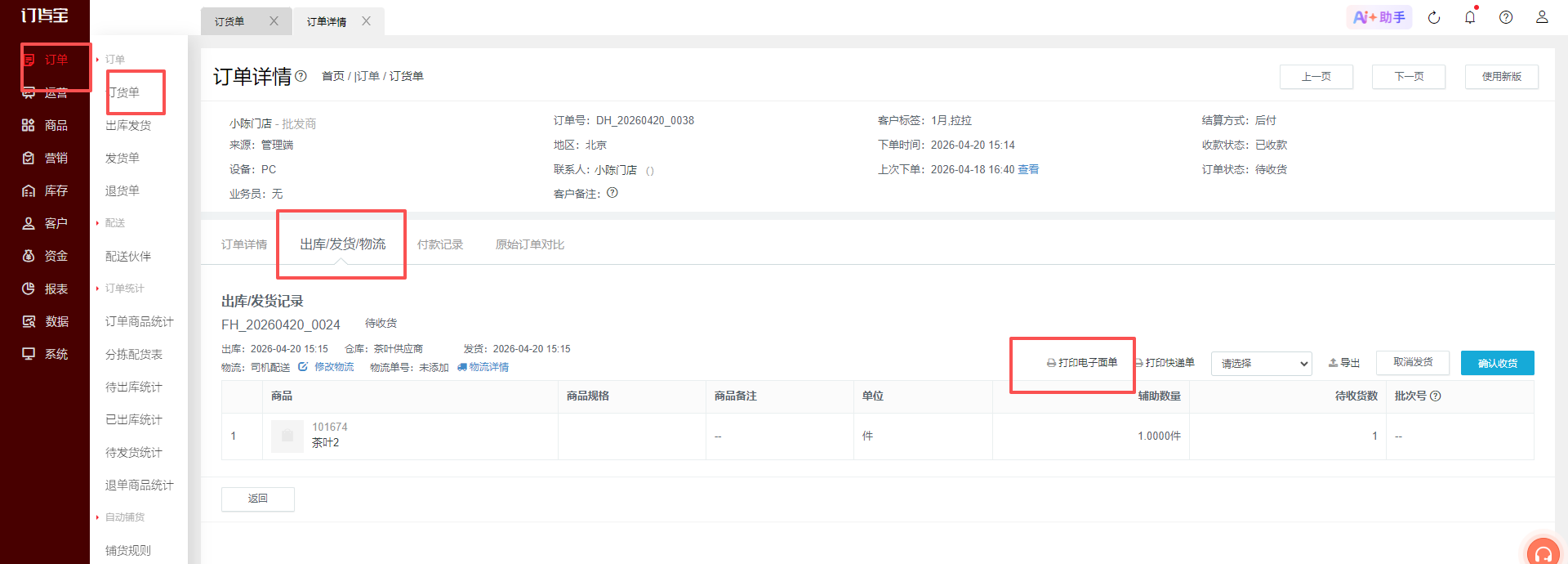The height and width of the screenshot is (564, 1568).
Task: Switch to the 付款记录 tab
Action: pyautogui.click(x=440, y=244)
